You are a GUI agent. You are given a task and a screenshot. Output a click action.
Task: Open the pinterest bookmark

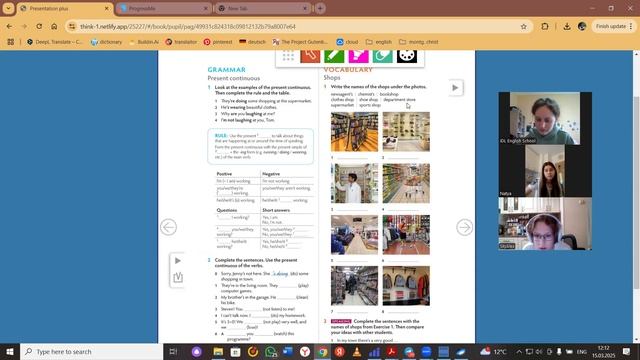point(218,42)
